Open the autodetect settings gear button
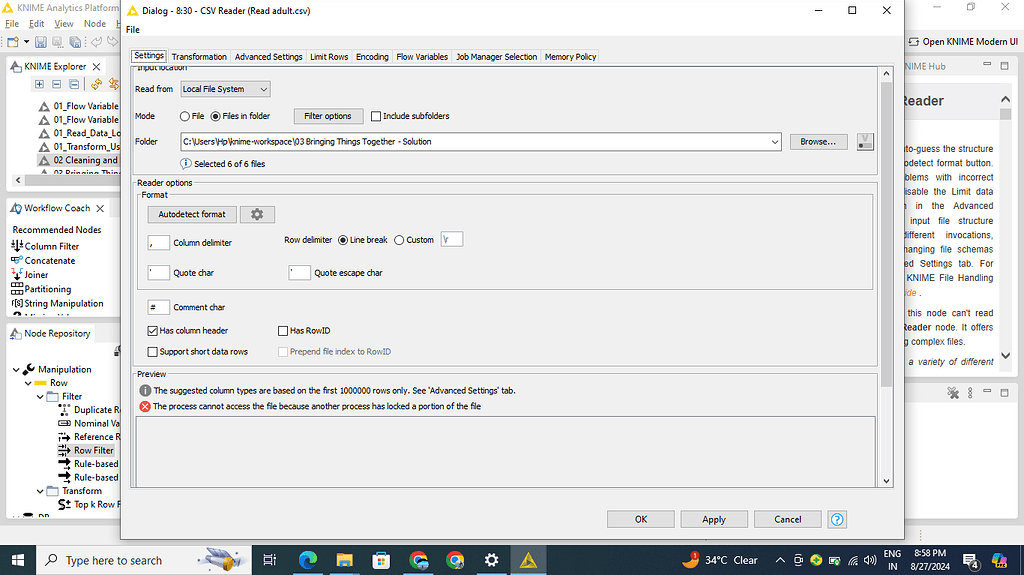 (x=257, y=214)
